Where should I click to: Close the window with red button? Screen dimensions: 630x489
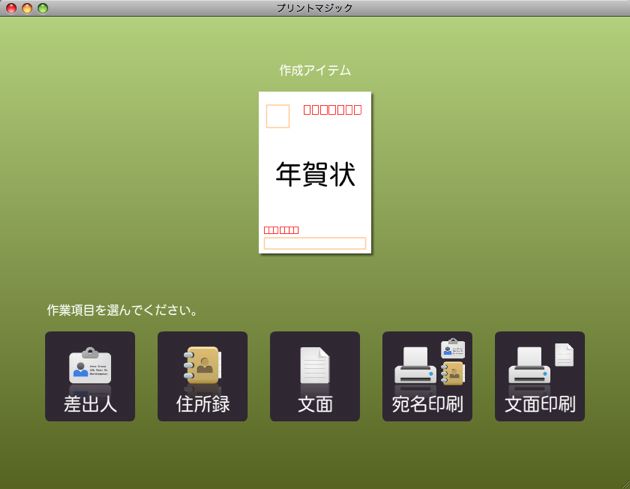(11, 8)
